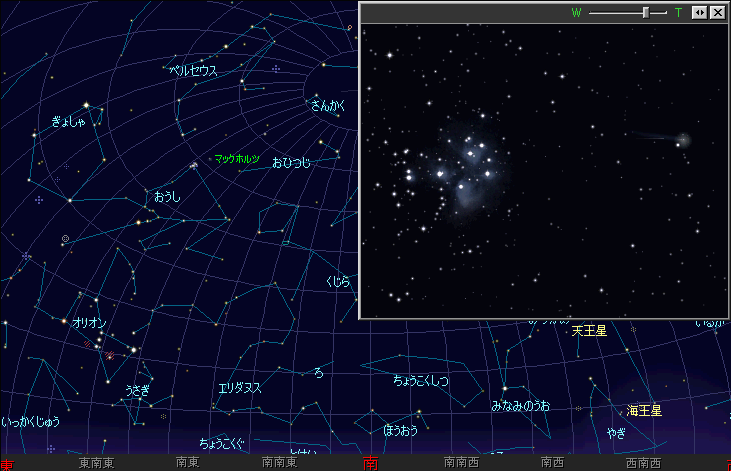The image size is (731, 471).
Task: Click the 東南東 compass direction label
Action: click(97, 463)
